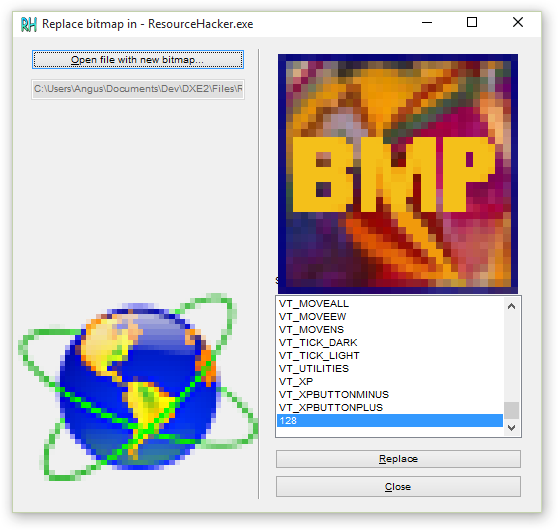Select the VT_TICK_DARK bitmap
This screenshot has width=558, height=530.
coord(390,342)
